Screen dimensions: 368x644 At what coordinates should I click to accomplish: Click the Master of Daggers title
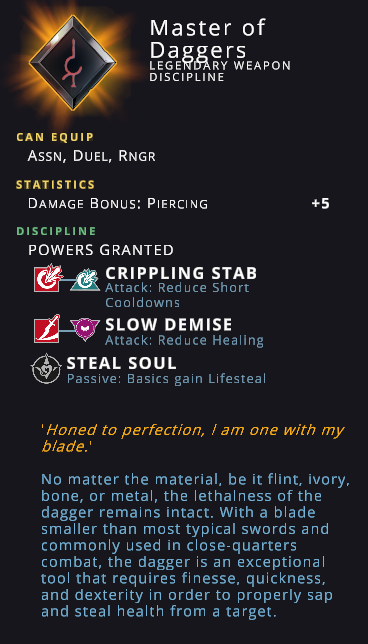pyautogui.click(x=207, y=39)
